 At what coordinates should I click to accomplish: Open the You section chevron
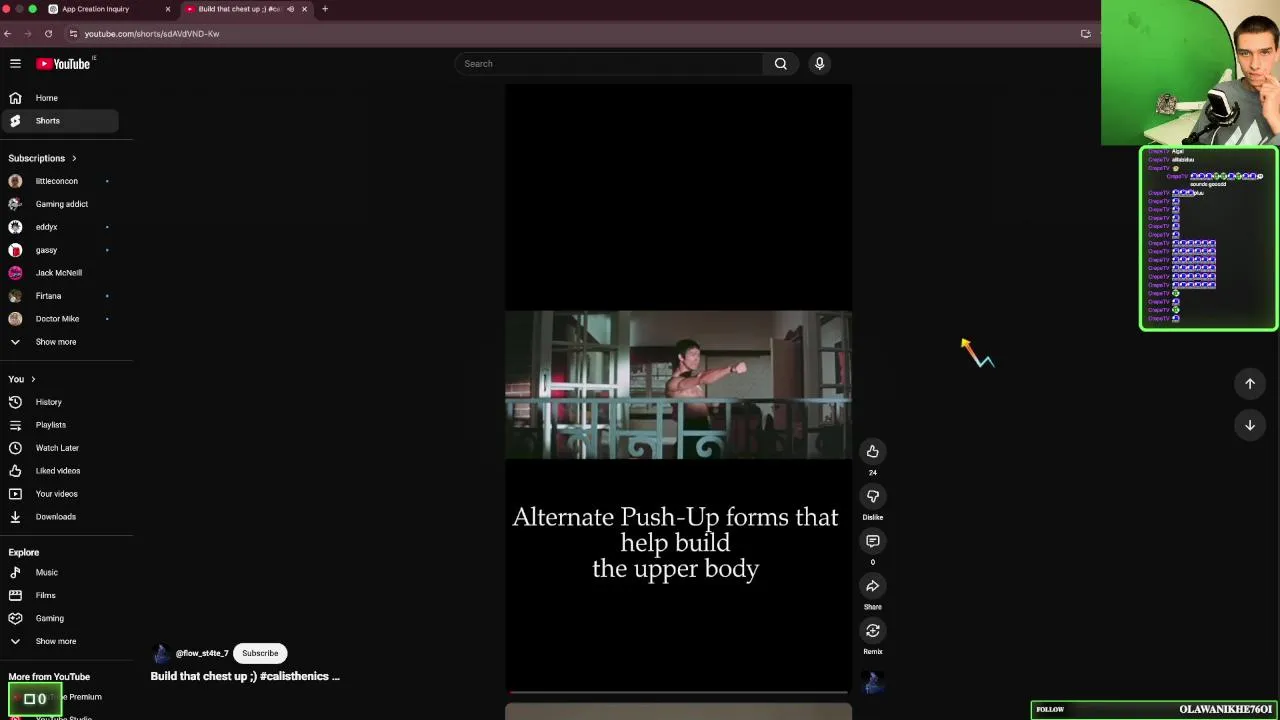click(33, 379)
